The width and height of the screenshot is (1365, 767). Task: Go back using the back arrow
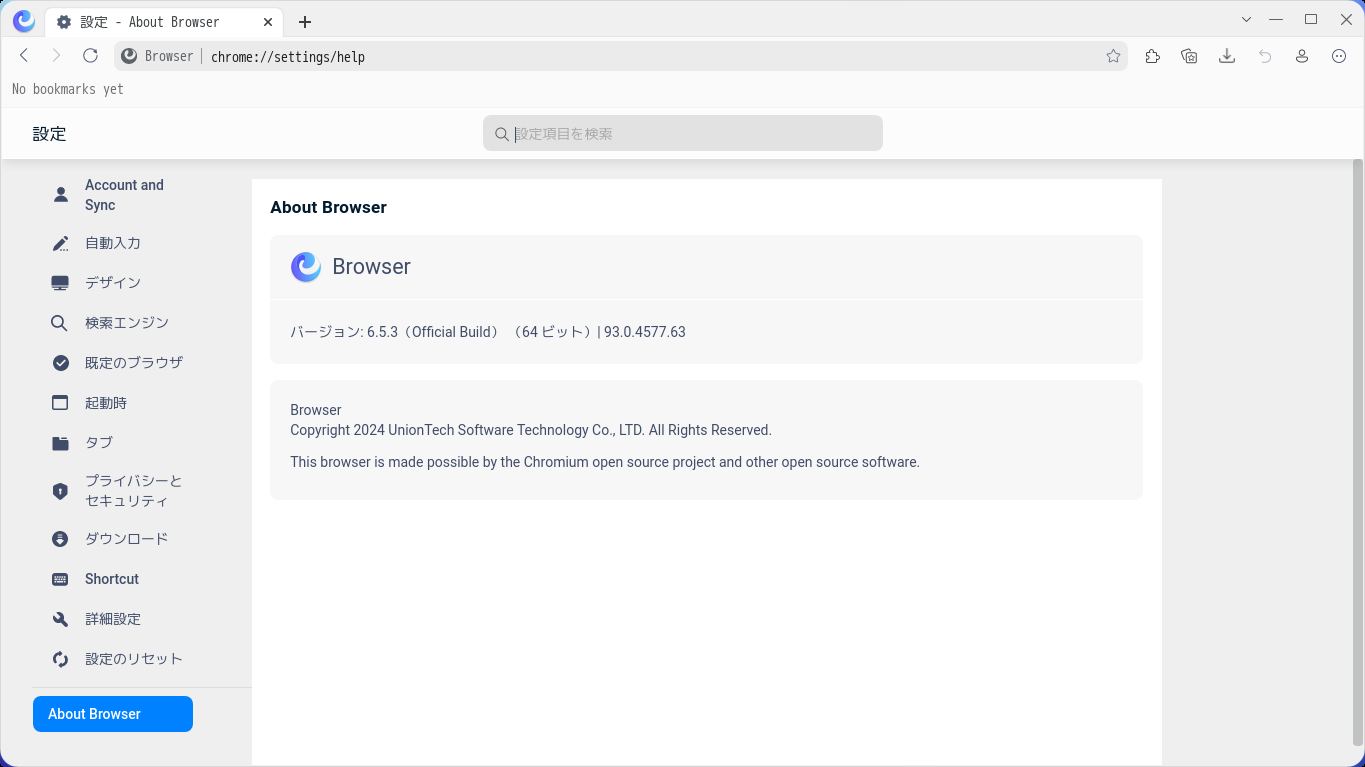click(x=25, y=56)
